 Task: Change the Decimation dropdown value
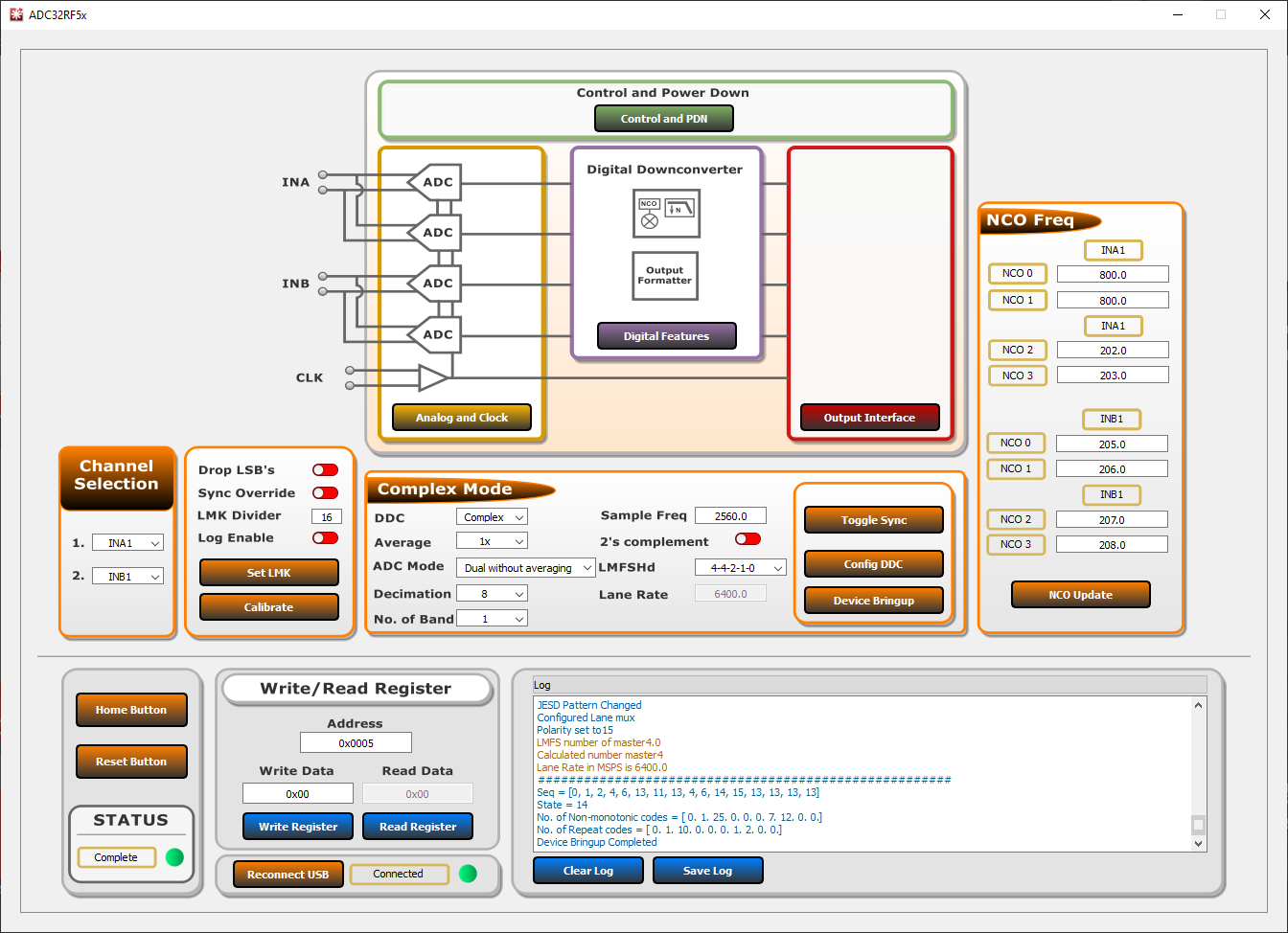492,592
